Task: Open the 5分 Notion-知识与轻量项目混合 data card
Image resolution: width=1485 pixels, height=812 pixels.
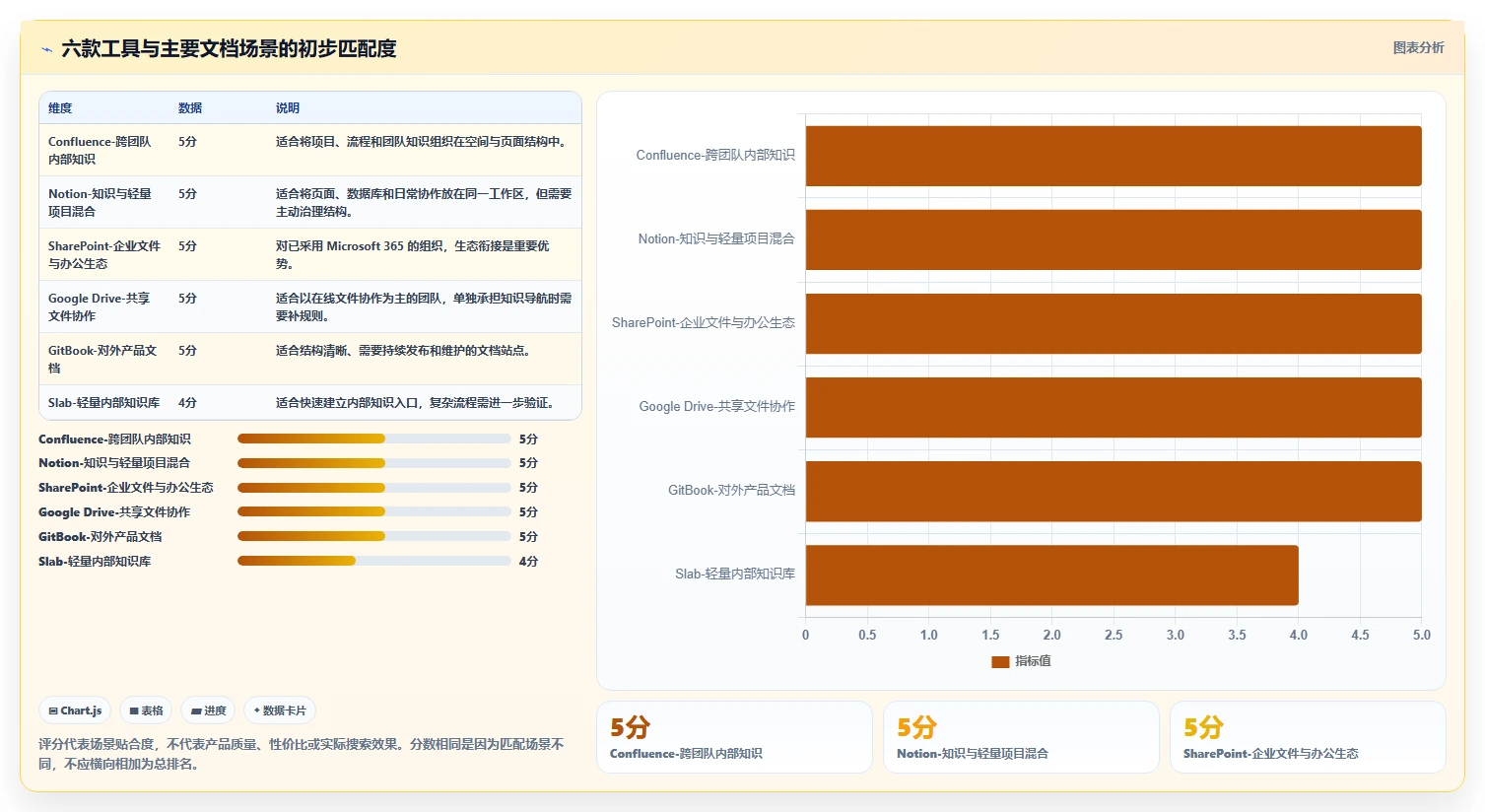Action: tap(1021, 737)
